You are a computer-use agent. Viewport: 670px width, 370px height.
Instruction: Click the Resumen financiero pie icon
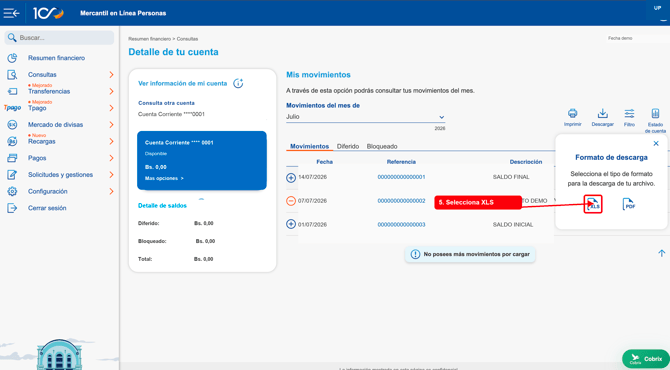(12, 58)
